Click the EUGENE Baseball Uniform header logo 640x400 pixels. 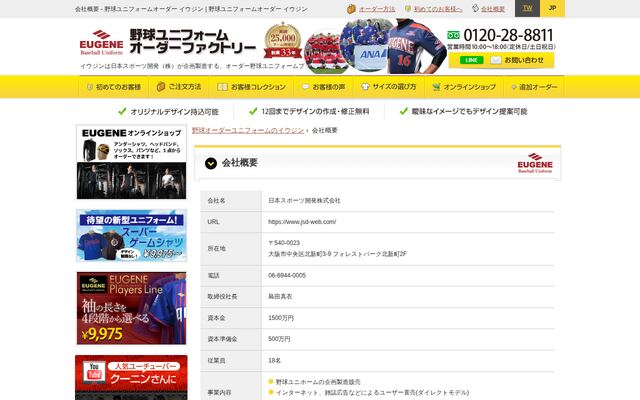tap(101, 42)
